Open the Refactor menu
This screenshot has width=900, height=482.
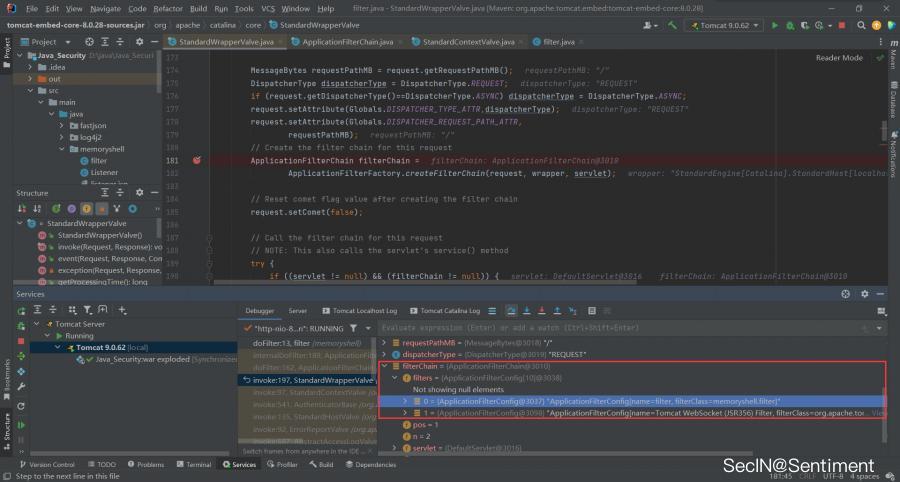click(167, 8)
